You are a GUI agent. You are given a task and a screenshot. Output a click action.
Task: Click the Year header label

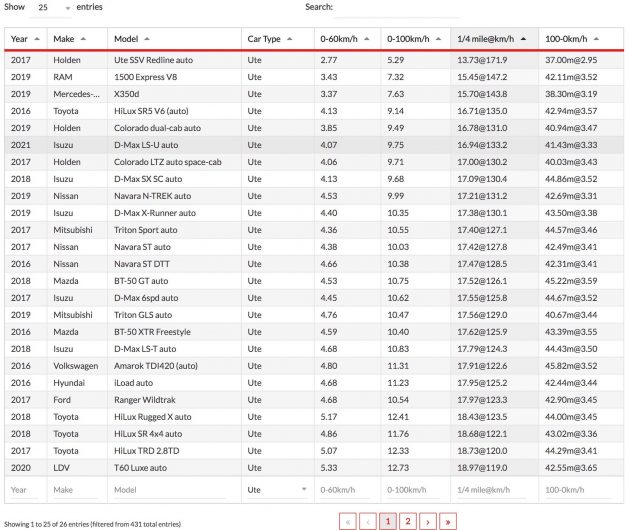19,39
